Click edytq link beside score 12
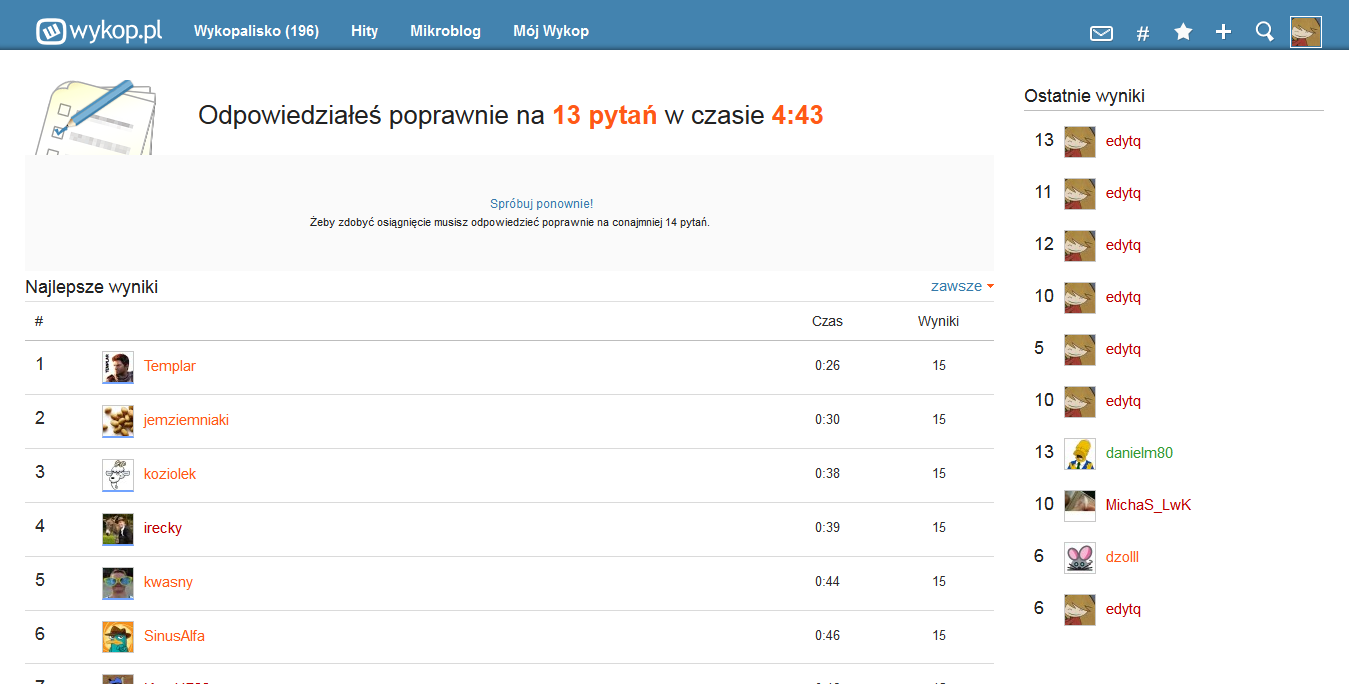 (1123, 245)
